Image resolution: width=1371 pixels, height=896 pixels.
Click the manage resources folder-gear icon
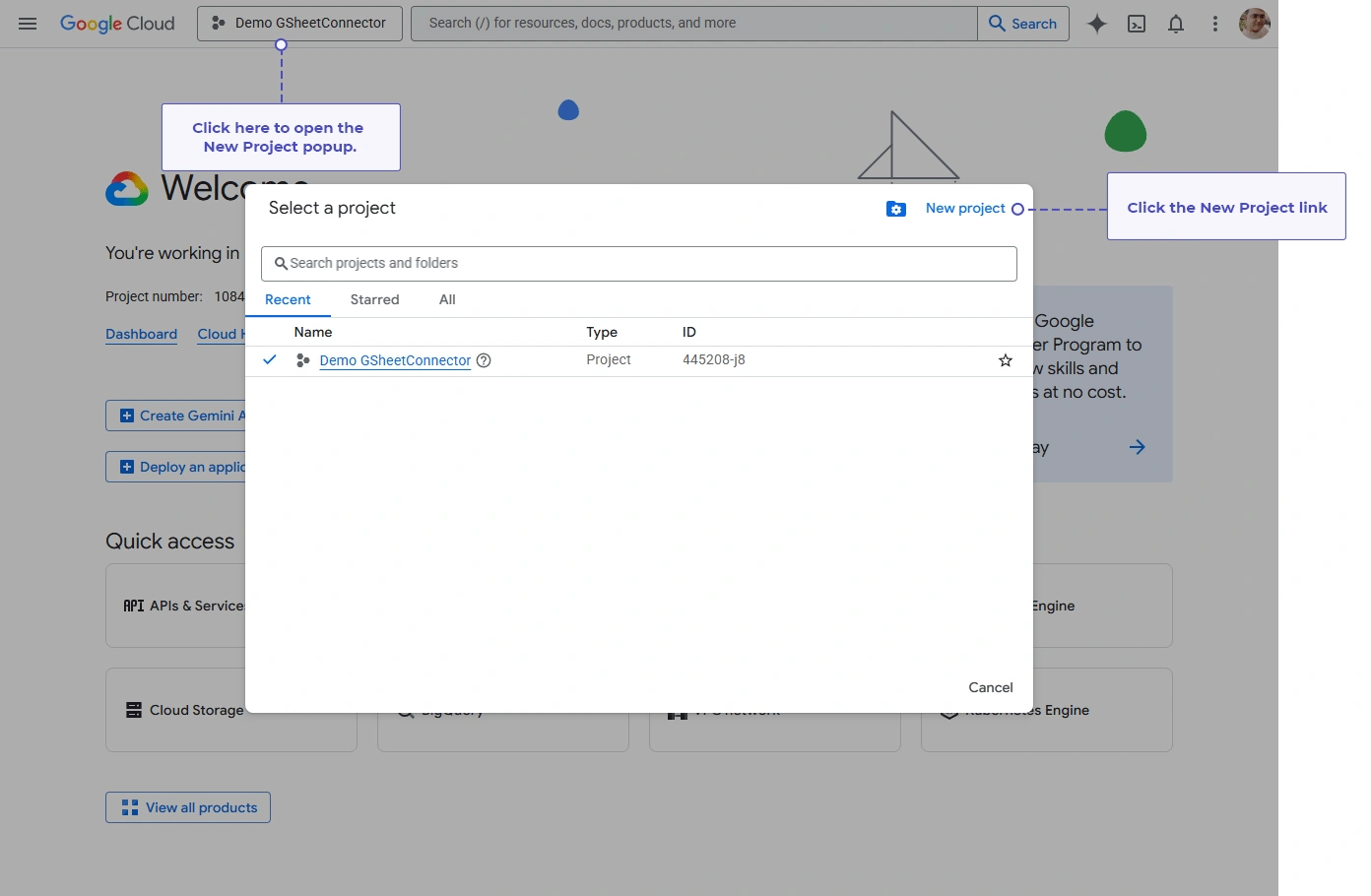tap(896, 209)
